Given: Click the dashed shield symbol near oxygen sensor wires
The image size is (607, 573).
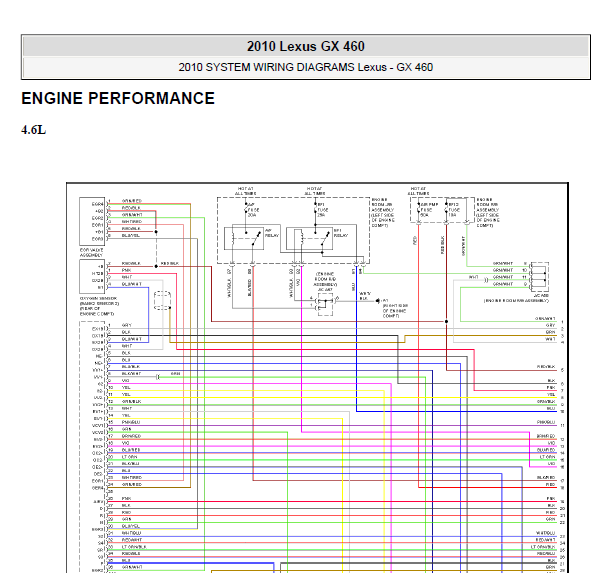Looking at the screenshot, I should coord(162,300).
